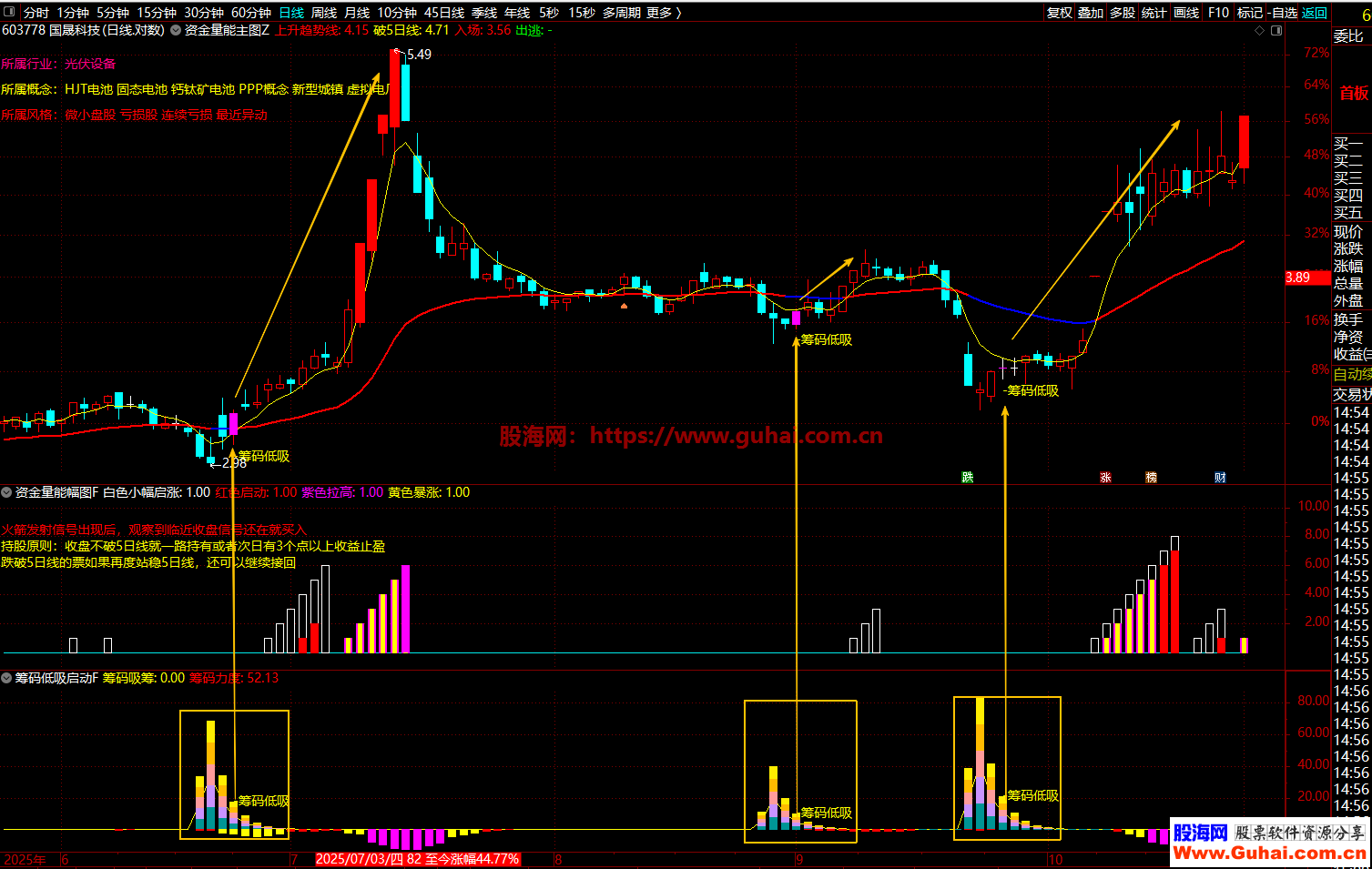Click the 涨 event marker icon
Viewport: 1372px width, 869px height.
pos(1105,478)
